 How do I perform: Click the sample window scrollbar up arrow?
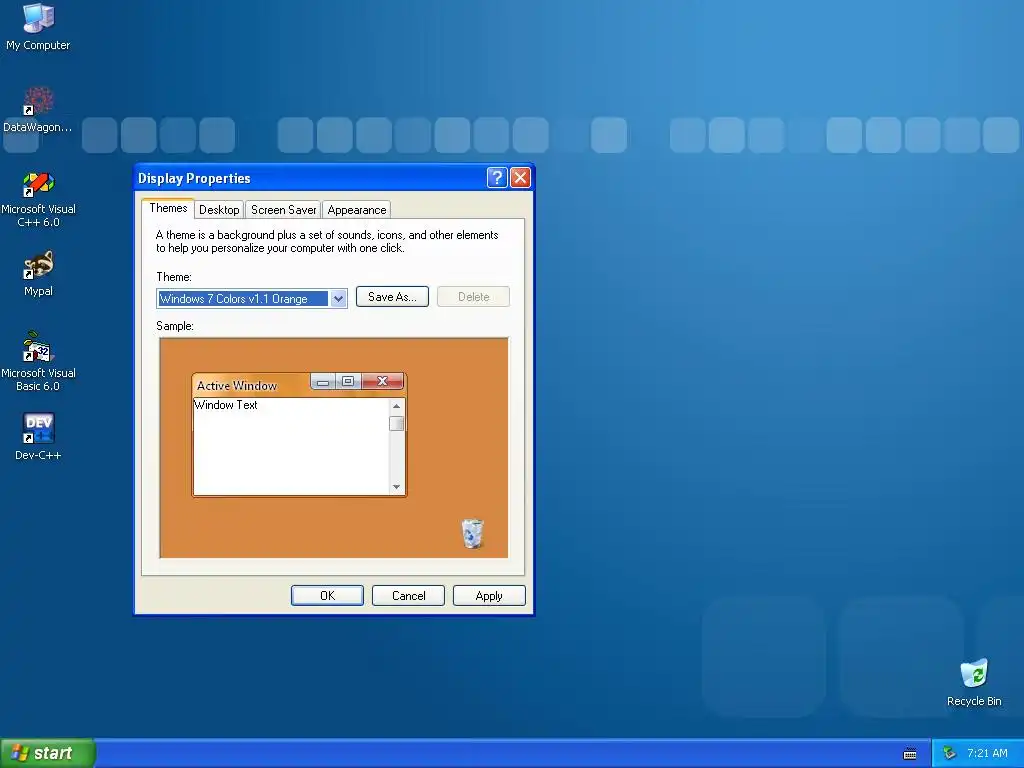(x=396, y=406)
